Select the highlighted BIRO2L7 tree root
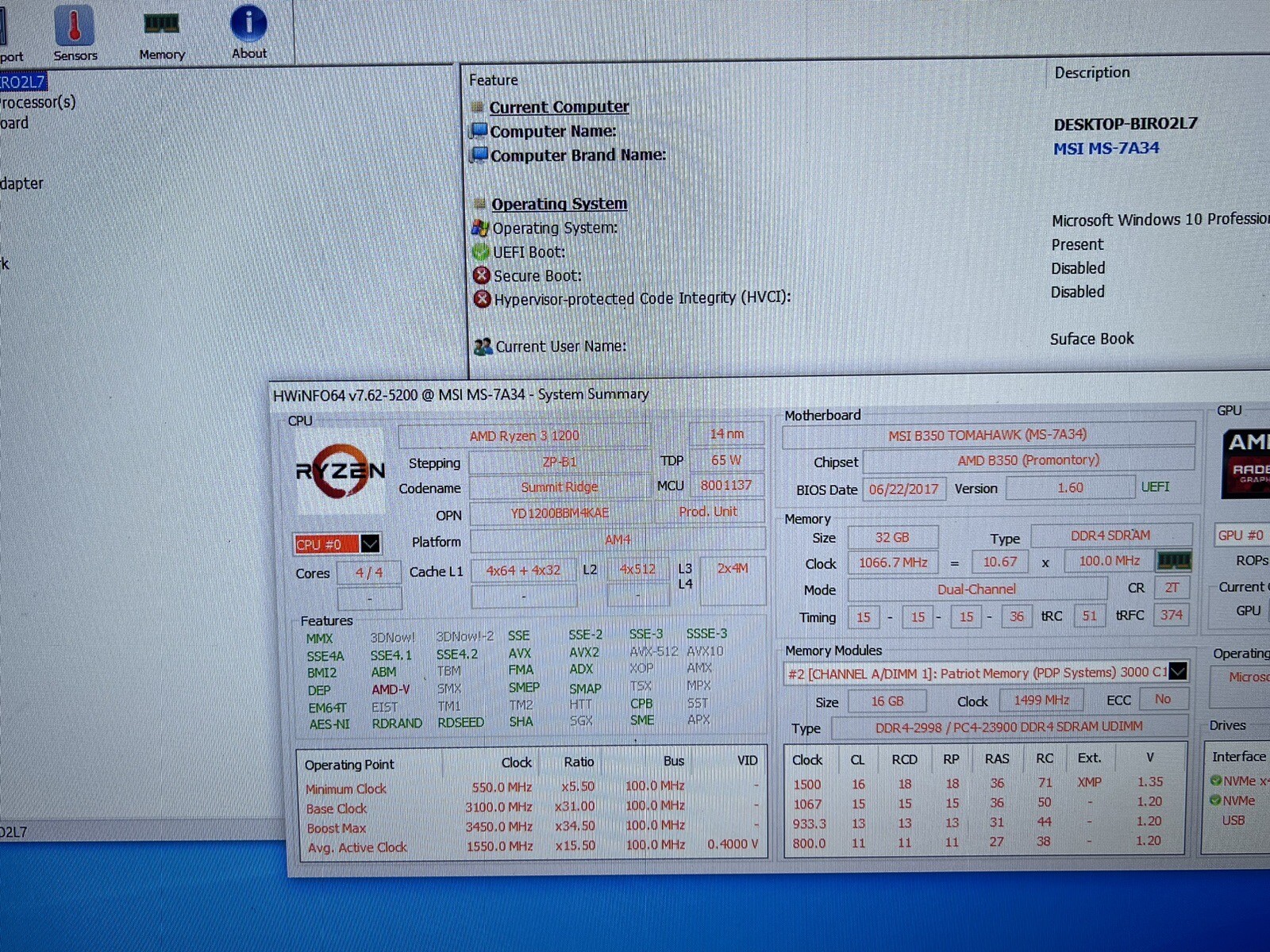This screenshot has width=1270, height=952. (23, 82)
